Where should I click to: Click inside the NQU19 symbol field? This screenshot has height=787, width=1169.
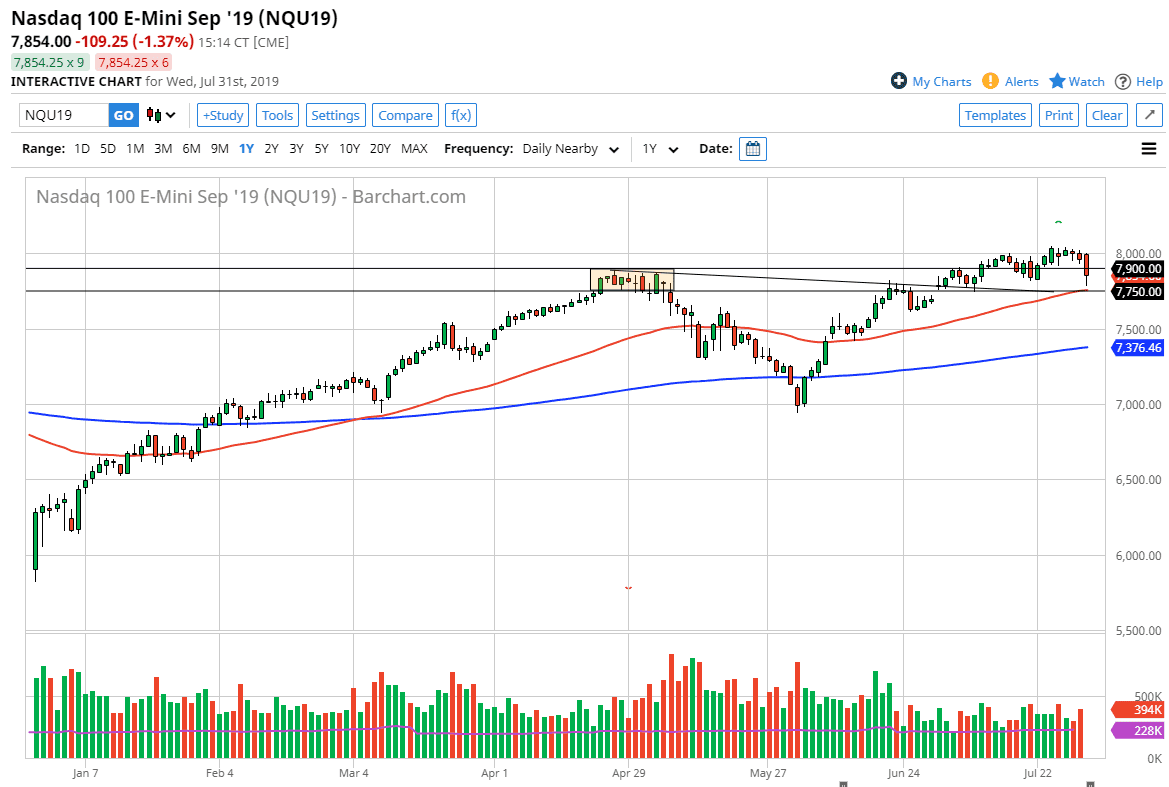[x=62, y=115]
